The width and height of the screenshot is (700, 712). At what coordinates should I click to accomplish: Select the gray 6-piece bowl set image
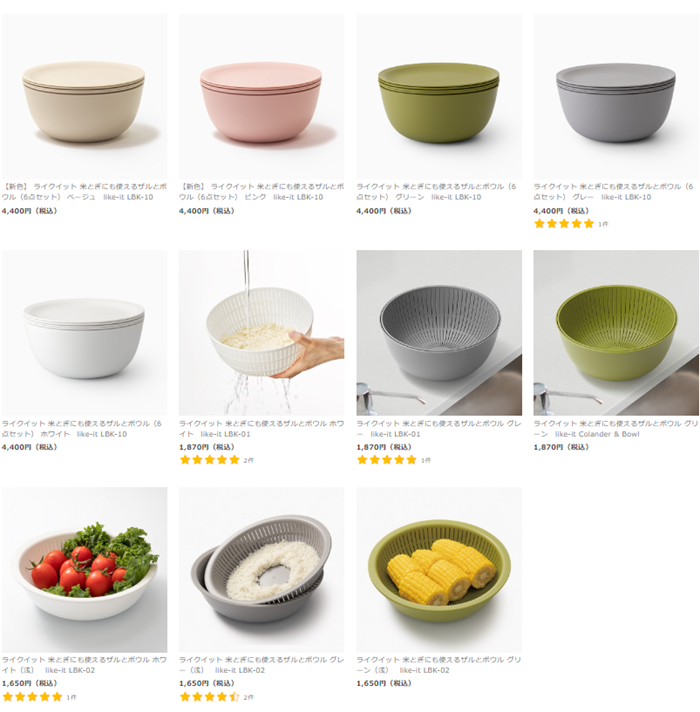tap(616, 97)
